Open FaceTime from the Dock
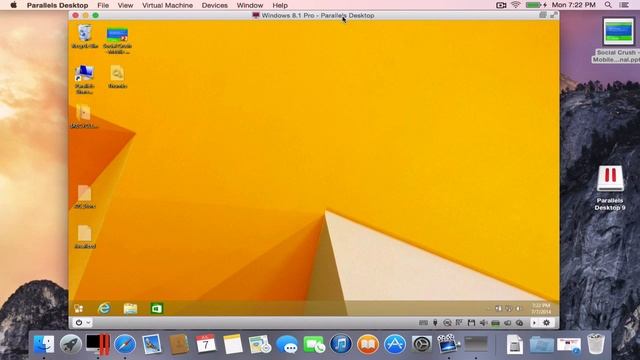 pos(314,344)
